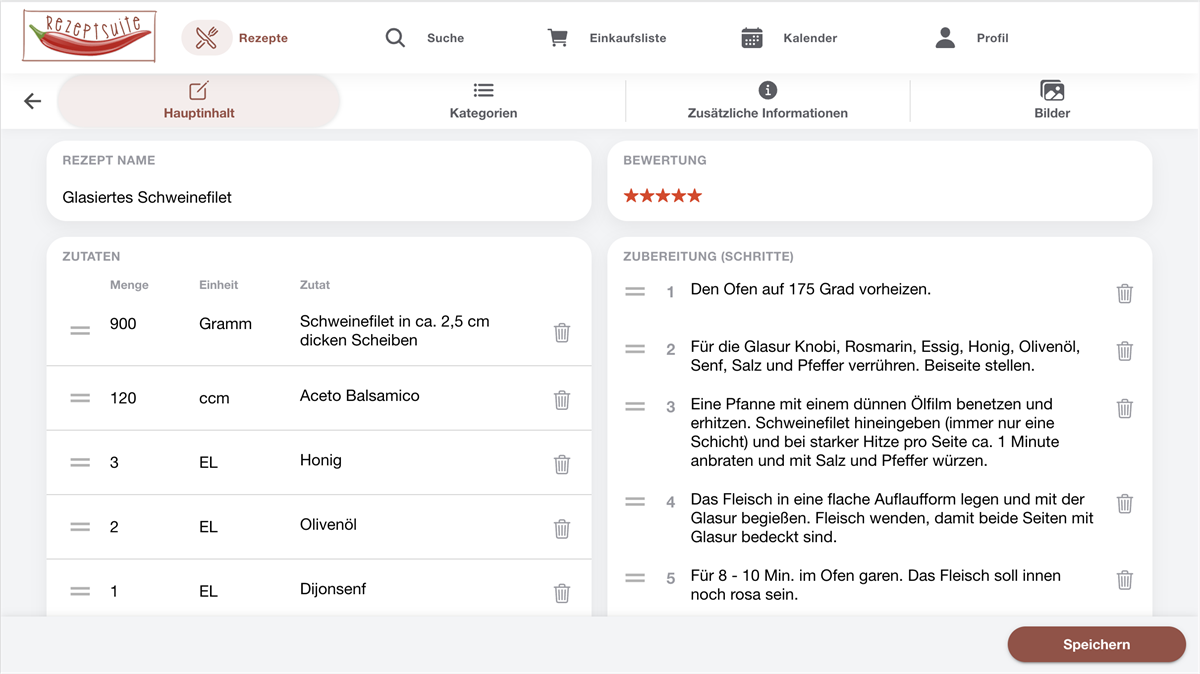Click the Rezept Name field with Glasiertes Schweinefilet
The image size is (1200, 674).
[319, 197]
